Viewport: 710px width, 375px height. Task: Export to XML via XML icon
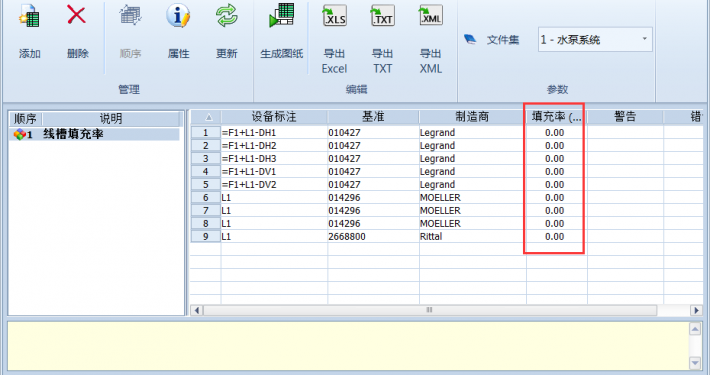click(431, 16)
